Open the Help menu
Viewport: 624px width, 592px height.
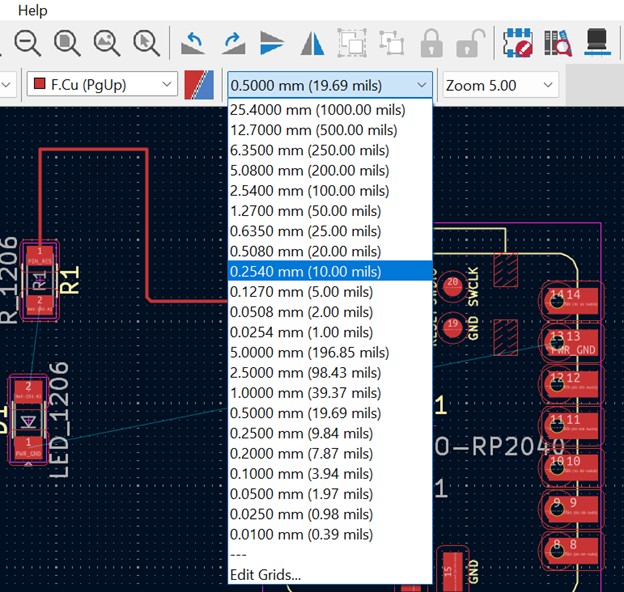tap(32, 10)
